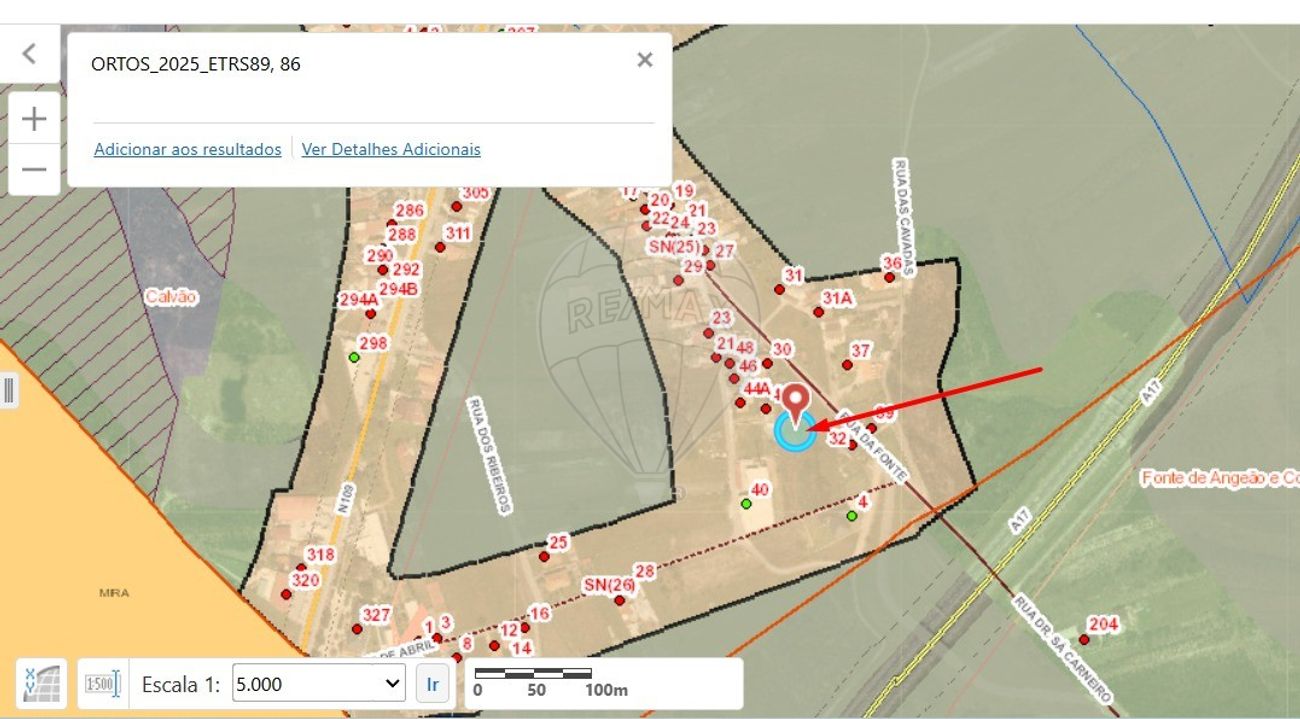
Task: Select the green point near number 40
Action: pyautogui.click(x=745, y=503)
